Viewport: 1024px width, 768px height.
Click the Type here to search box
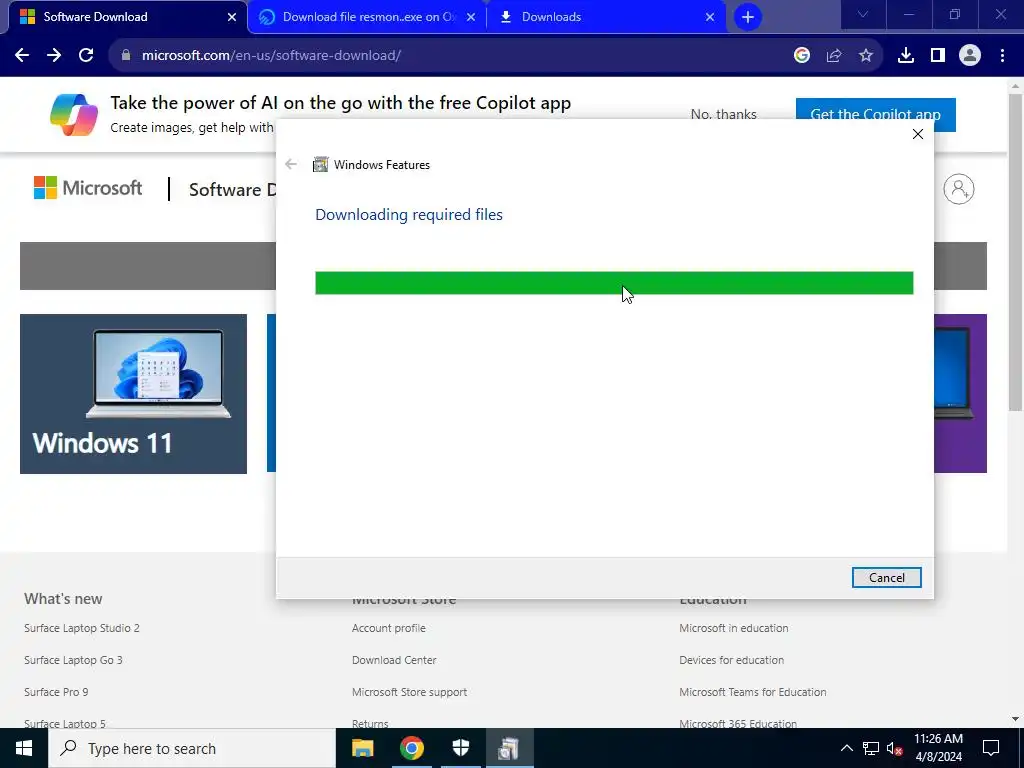click(x=192, y=748)
